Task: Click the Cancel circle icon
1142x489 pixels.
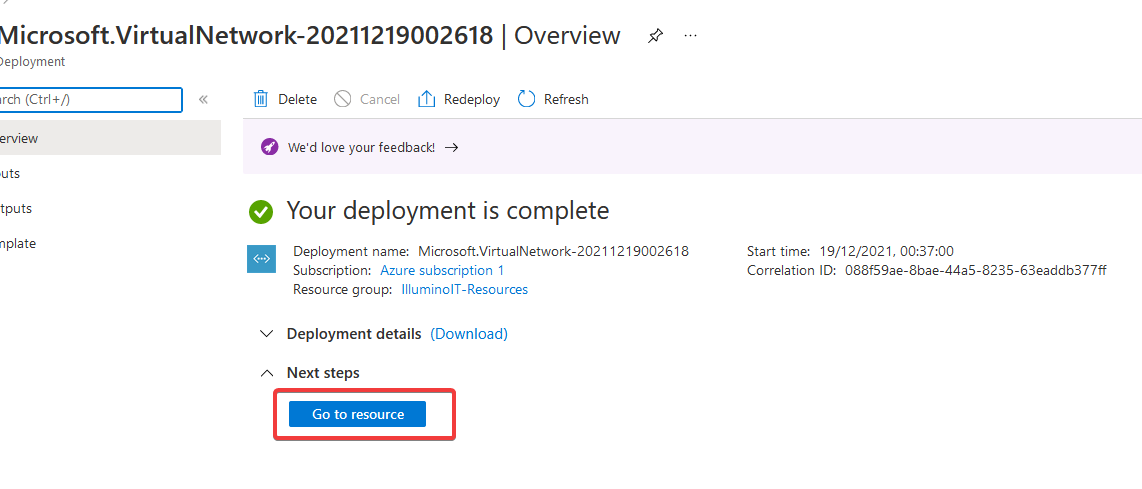Action: click(x=342, y=99)
